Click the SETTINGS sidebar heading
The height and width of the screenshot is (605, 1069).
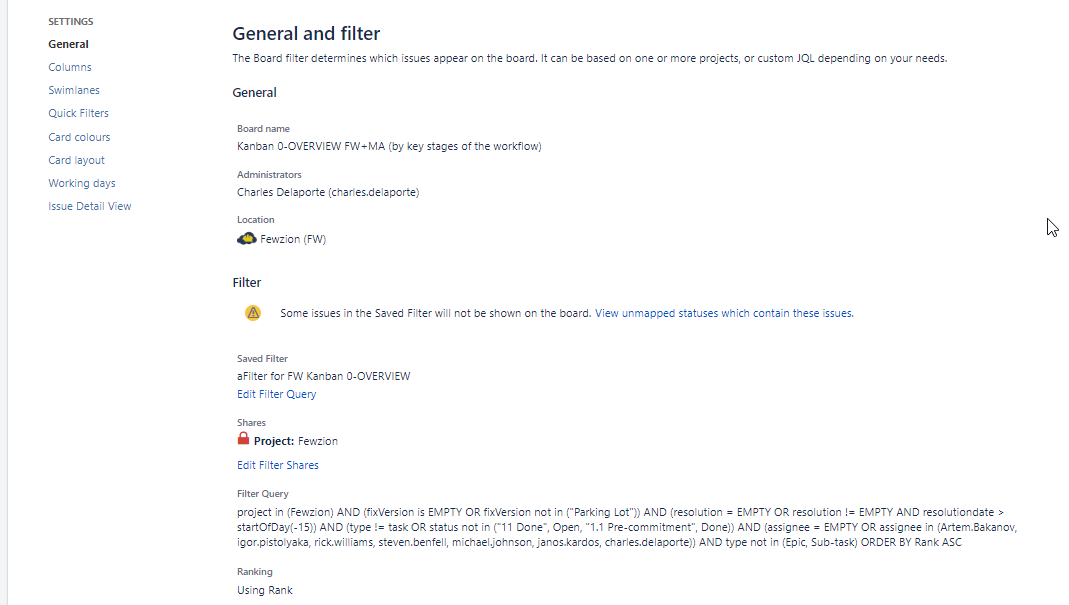[71, 20]
